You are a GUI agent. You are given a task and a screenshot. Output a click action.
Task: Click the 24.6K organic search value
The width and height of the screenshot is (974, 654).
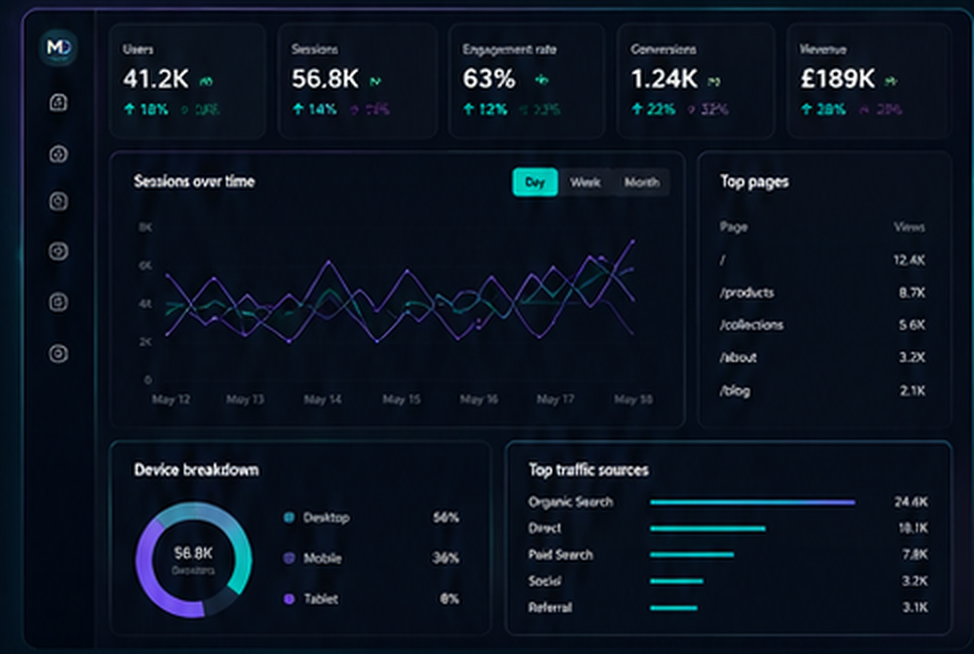[x=911, y=501]
